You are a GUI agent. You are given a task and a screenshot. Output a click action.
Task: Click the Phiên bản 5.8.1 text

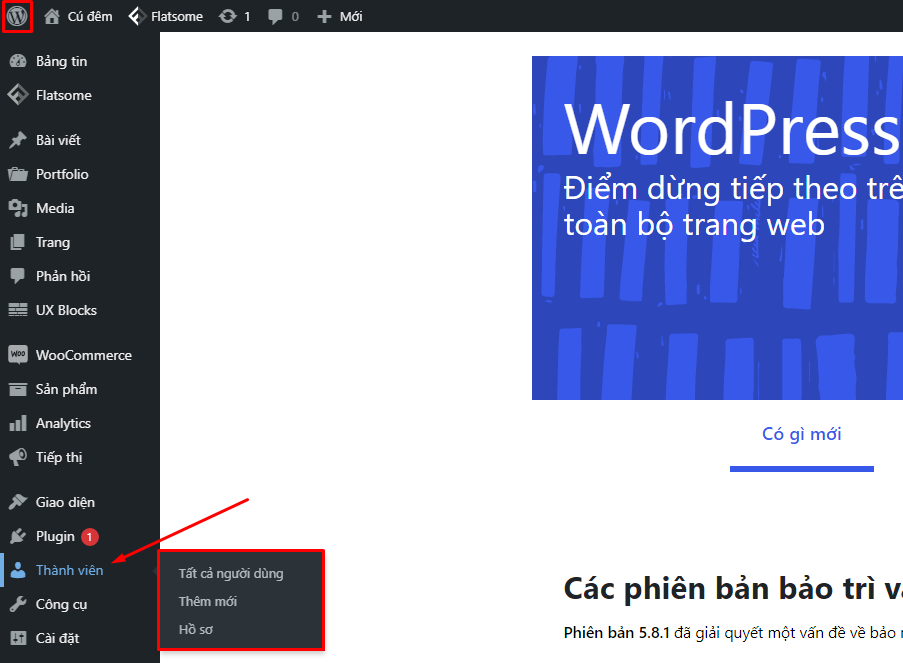pyautogui.click(x=617, y=632)
